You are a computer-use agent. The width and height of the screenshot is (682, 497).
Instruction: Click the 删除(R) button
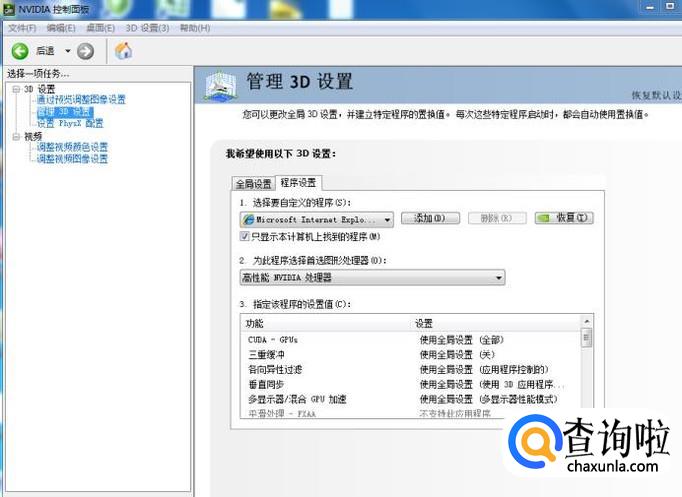click(x=497, y=218)
